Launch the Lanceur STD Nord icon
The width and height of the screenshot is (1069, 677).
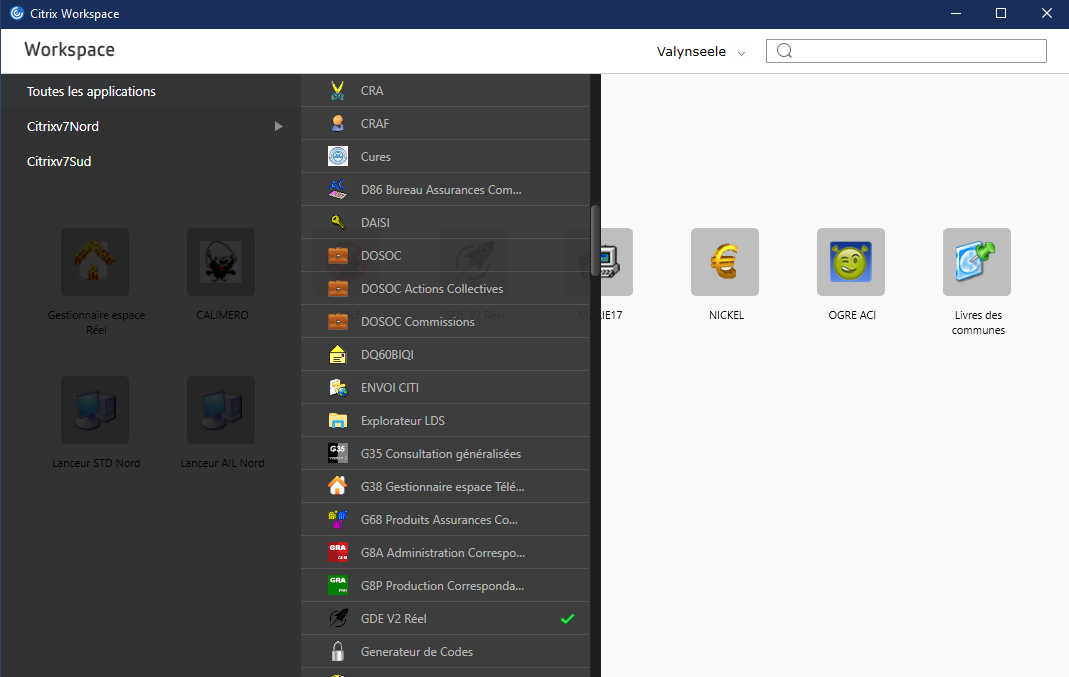pos(95,410)
